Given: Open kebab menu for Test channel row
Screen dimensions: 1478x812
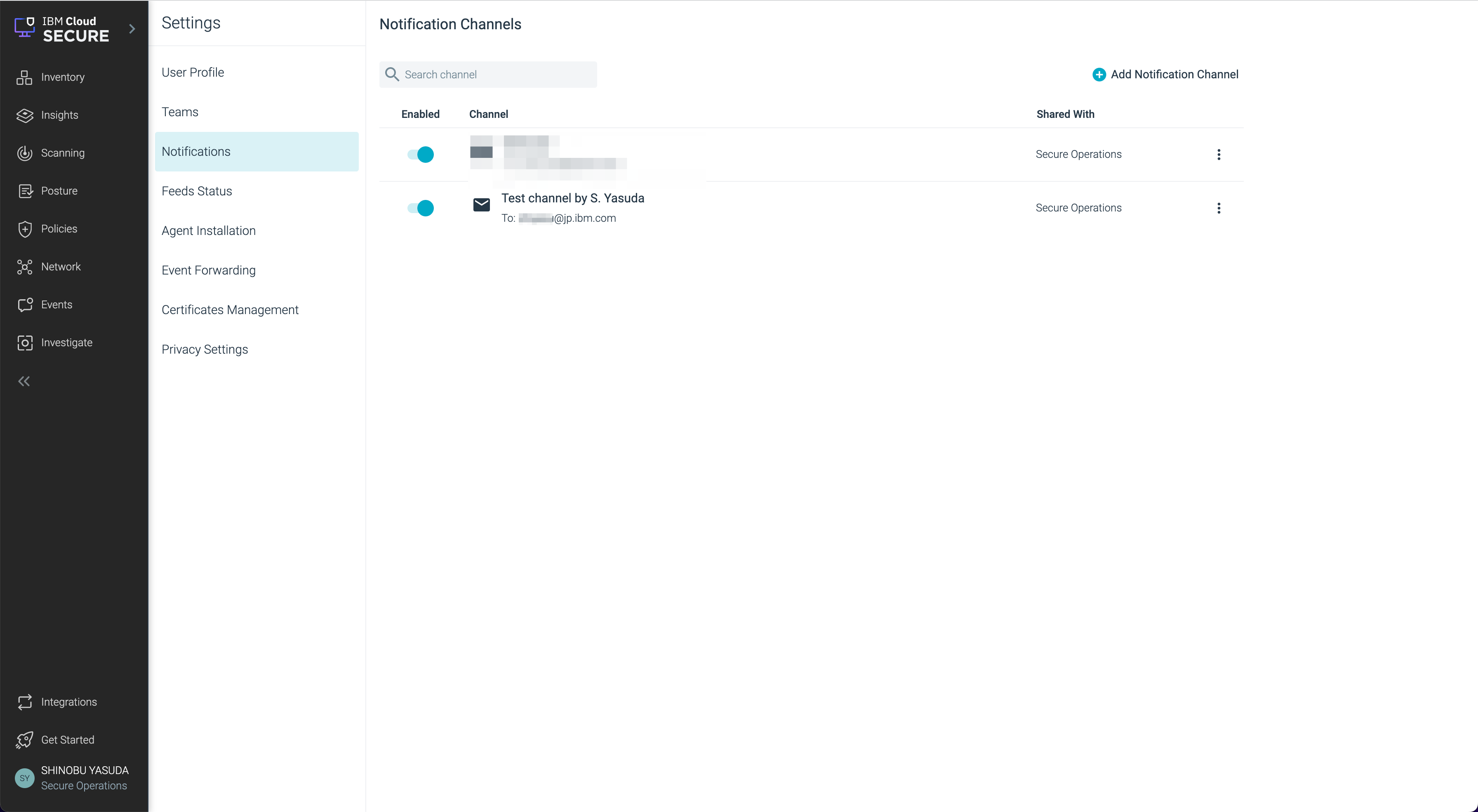Looking at the screenshot, I should coord(1219,208).
